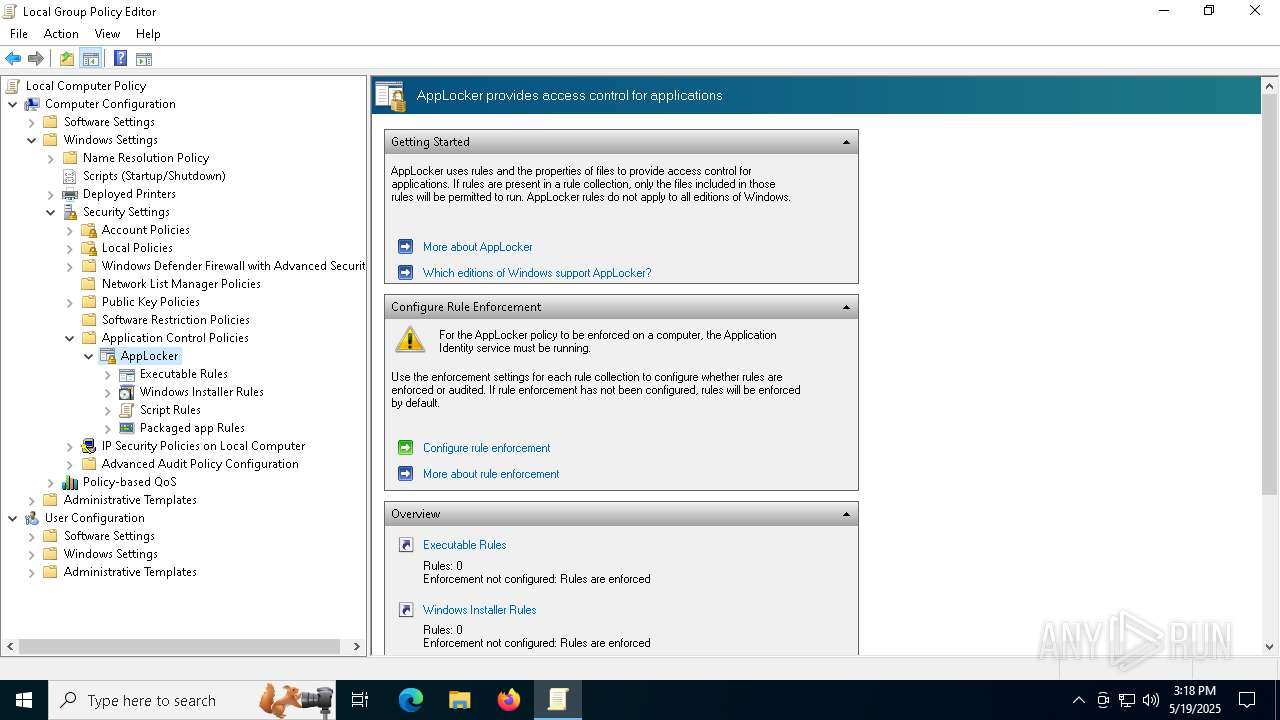1280x720 pixels.
Task: Click the taskbar search box
Action: point(192,700)
